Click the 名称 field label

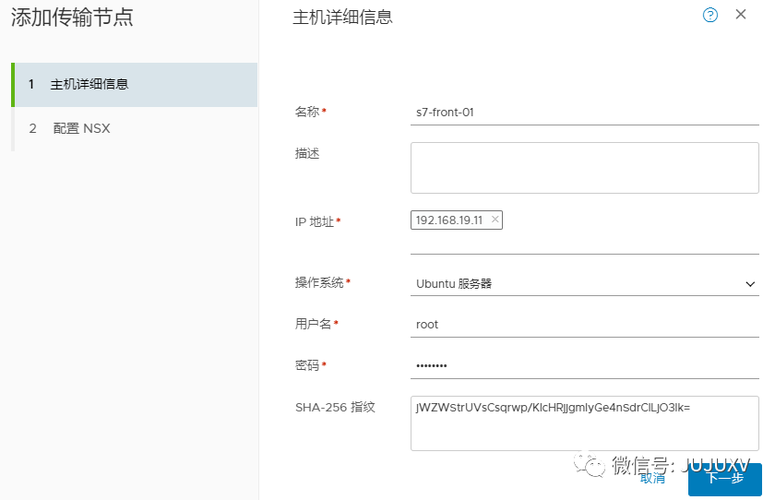[307, 112]
